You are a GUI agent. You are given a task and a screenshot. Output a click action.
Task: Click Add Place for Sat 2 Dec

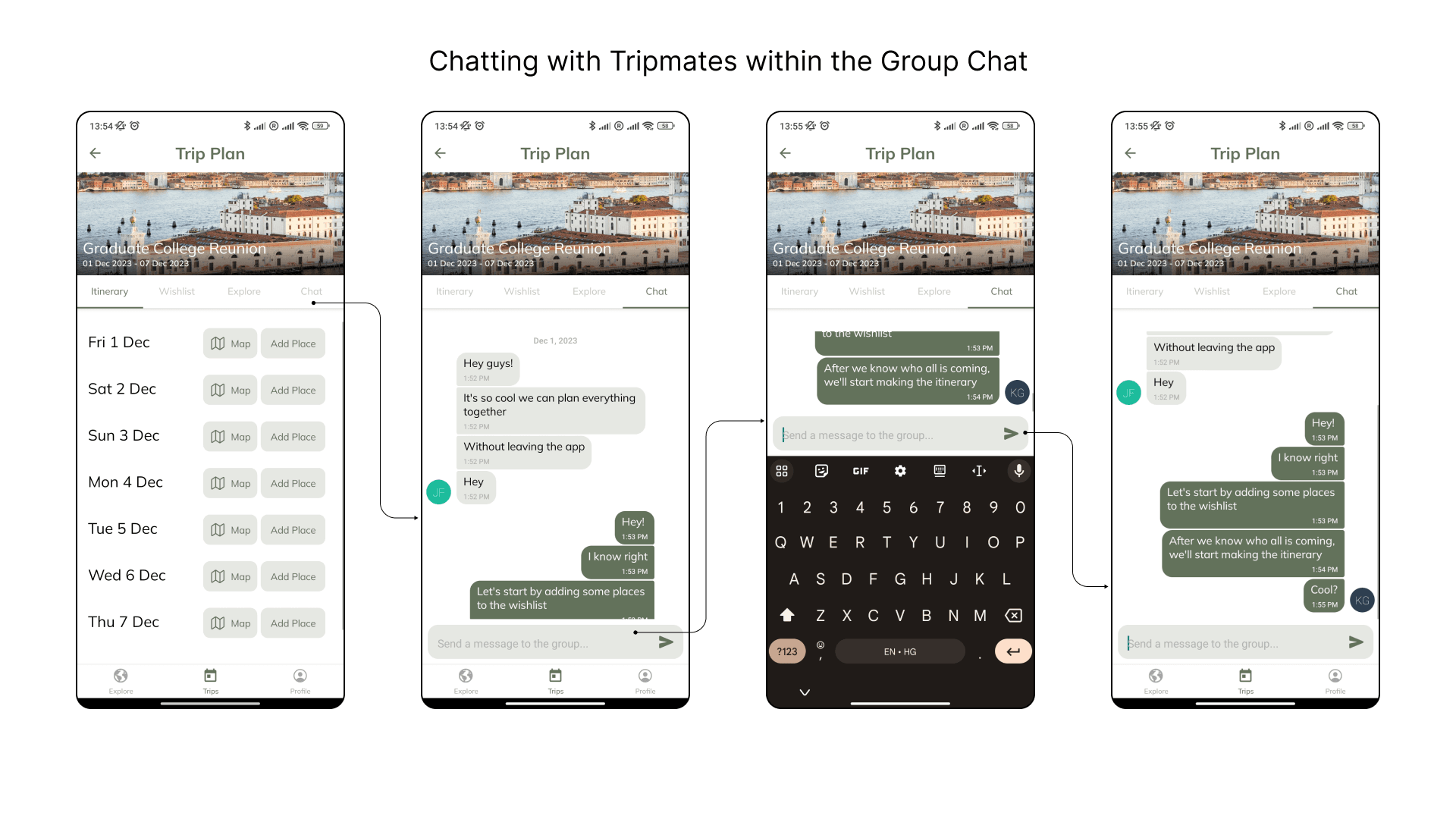pos(293,390)
